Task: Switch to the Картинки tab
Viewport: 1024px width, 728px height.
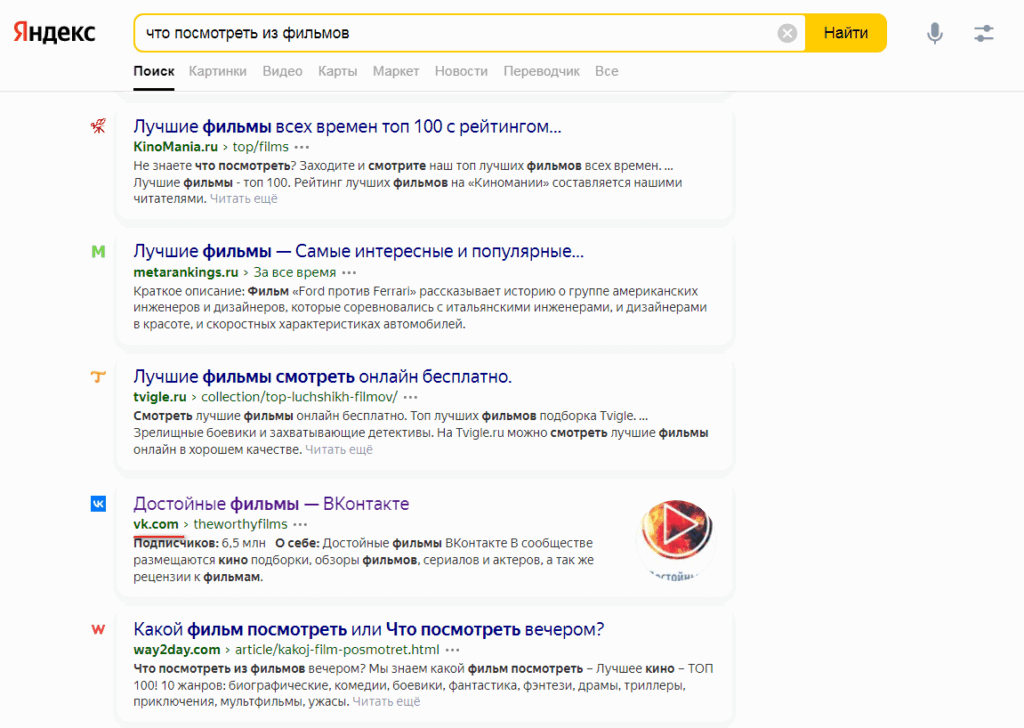Action: [x=217, y=71]
